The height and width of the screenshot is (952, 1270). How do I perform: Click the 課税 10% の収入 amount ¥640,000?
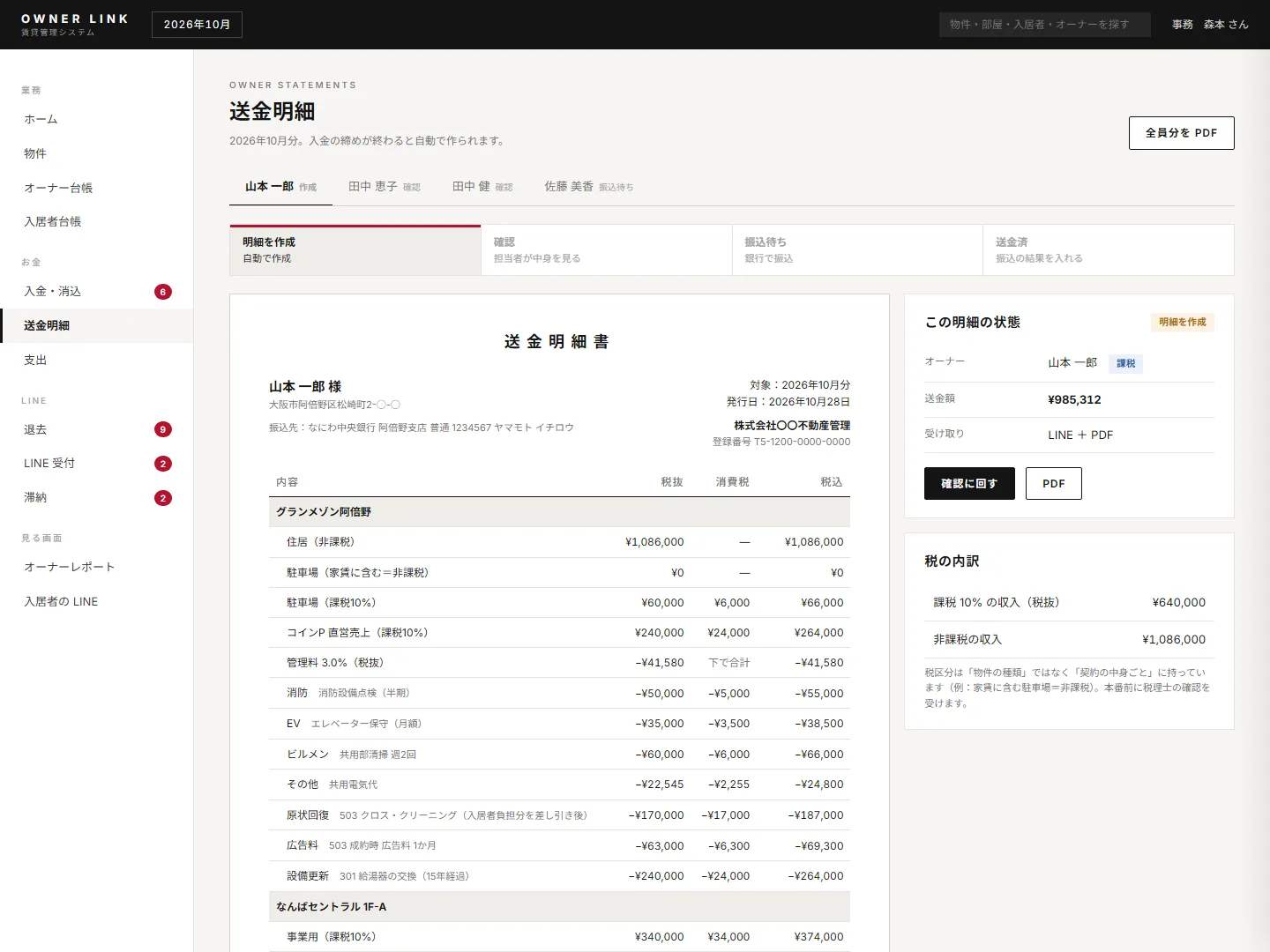coord(1179,603)
